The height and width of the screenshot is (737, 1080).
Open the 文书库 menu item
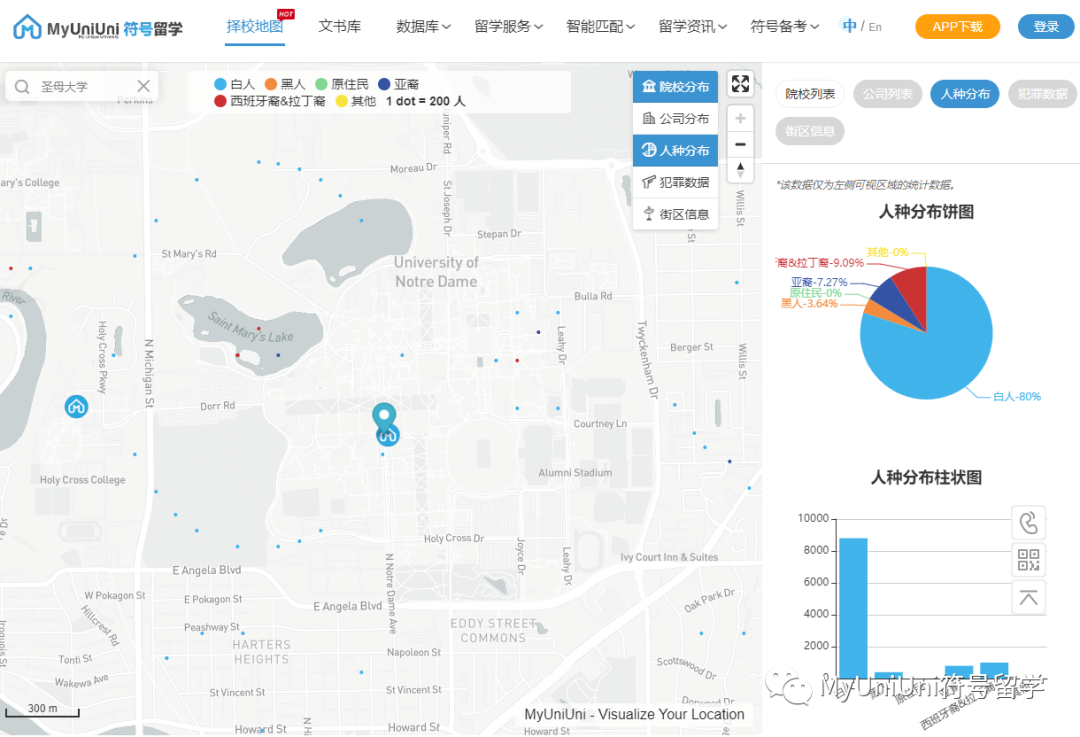340,27
